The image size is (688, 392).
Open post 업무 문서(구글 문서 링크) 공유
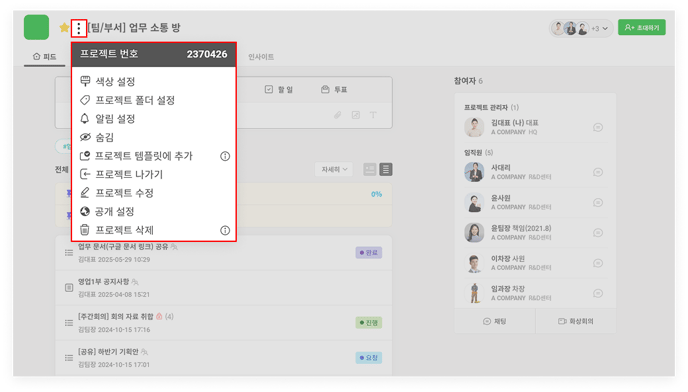click(x=123, y=247)
